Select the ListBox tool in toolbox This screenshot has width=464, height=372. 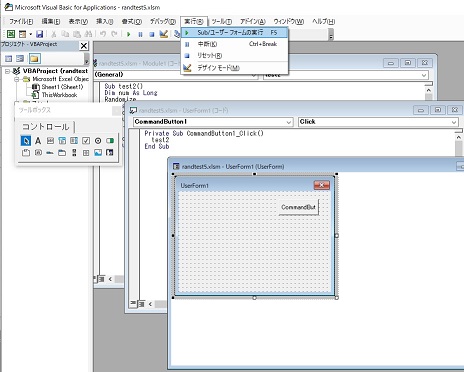click(74, 141)
